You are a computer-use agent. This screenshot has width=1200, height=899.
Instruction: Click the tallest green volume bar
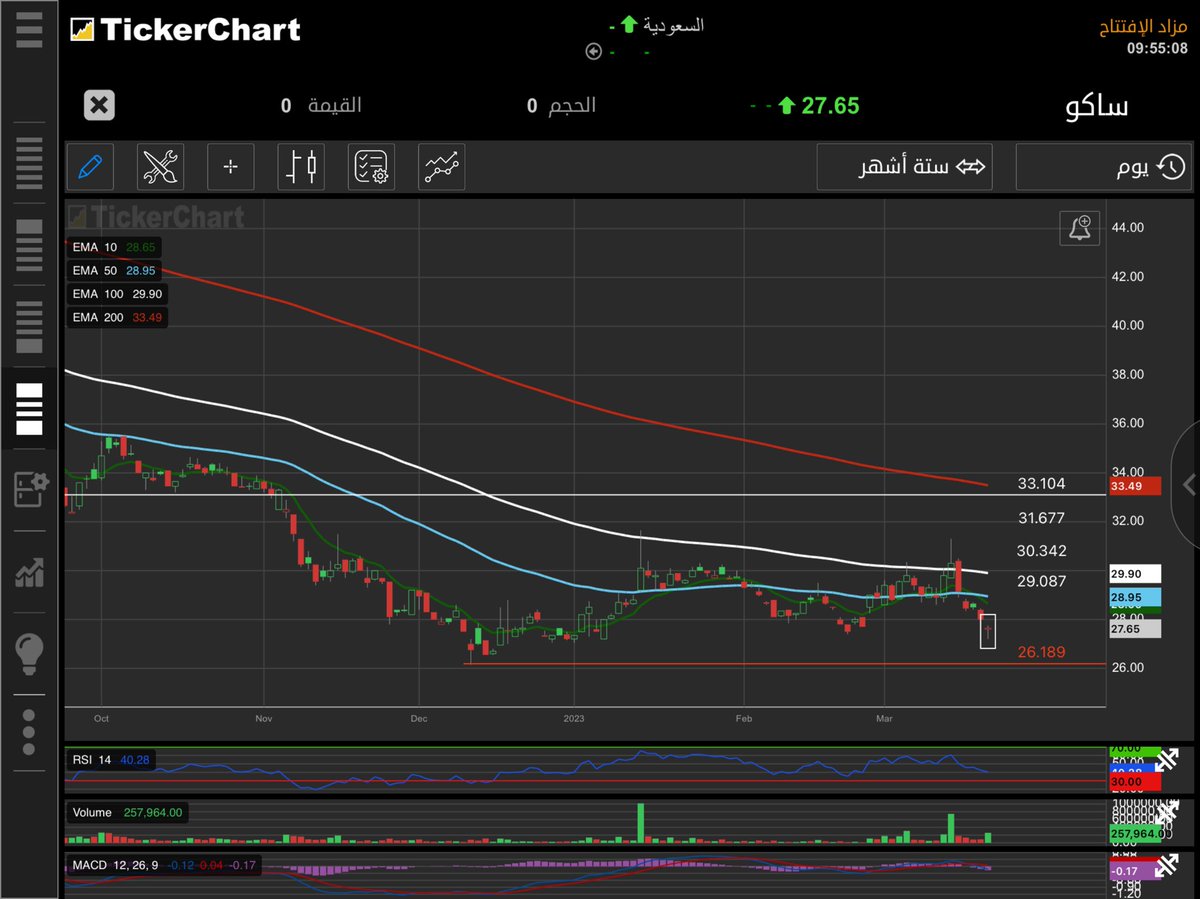pos(640,822)
